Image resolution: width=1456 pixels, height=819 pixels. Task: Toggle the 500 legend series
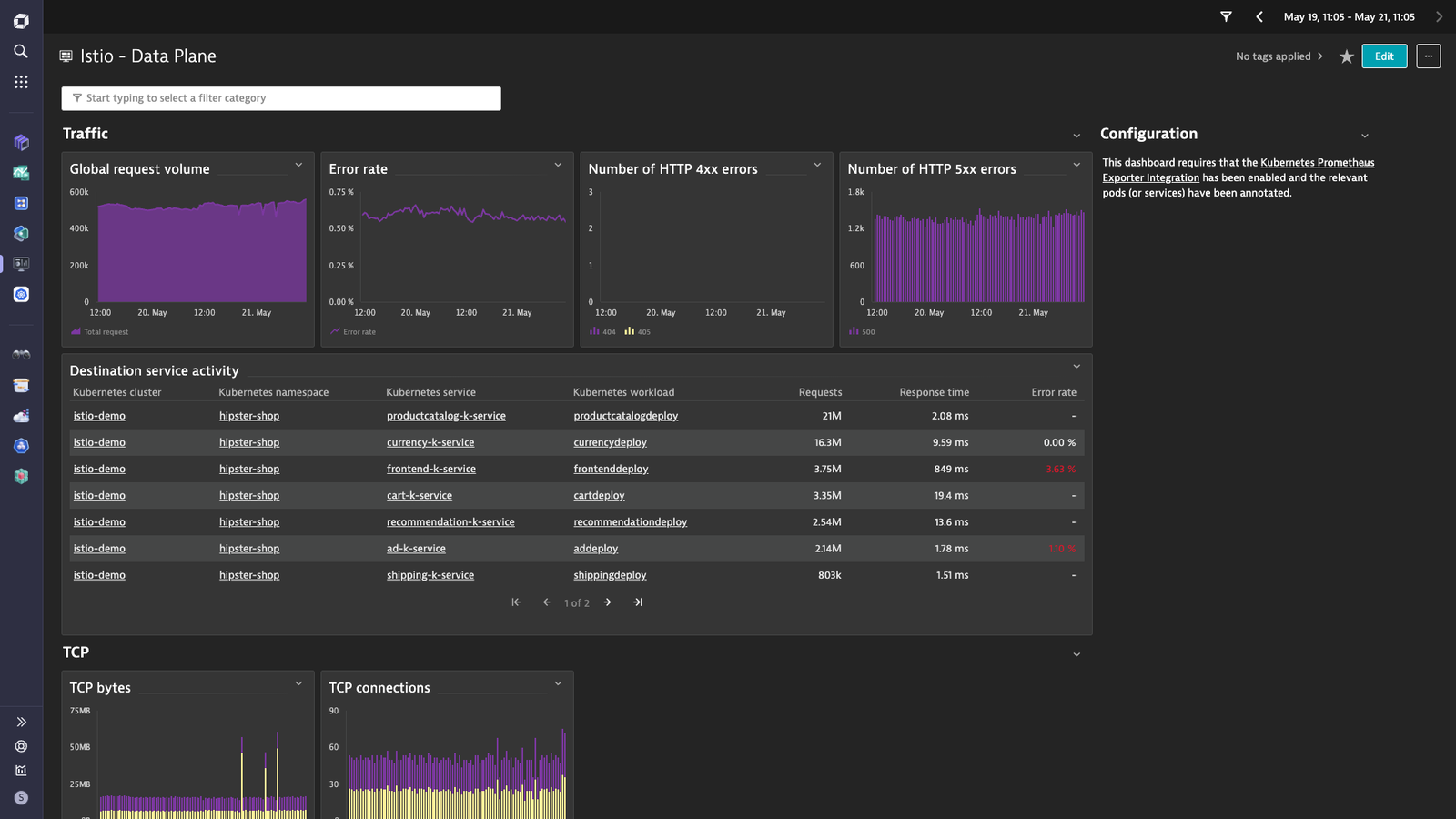[x=862, y=331]
